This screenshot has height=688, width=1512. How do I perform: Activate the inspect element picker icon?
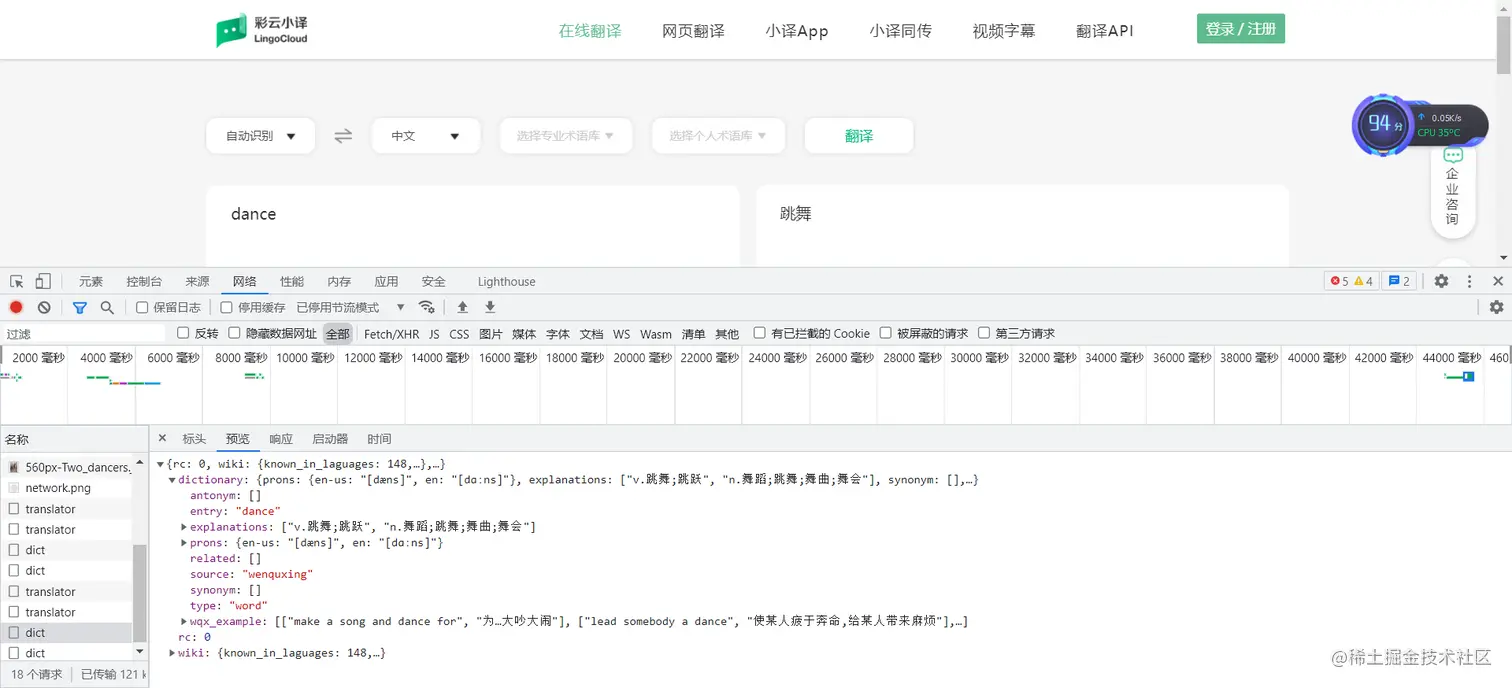click(17, 282)
